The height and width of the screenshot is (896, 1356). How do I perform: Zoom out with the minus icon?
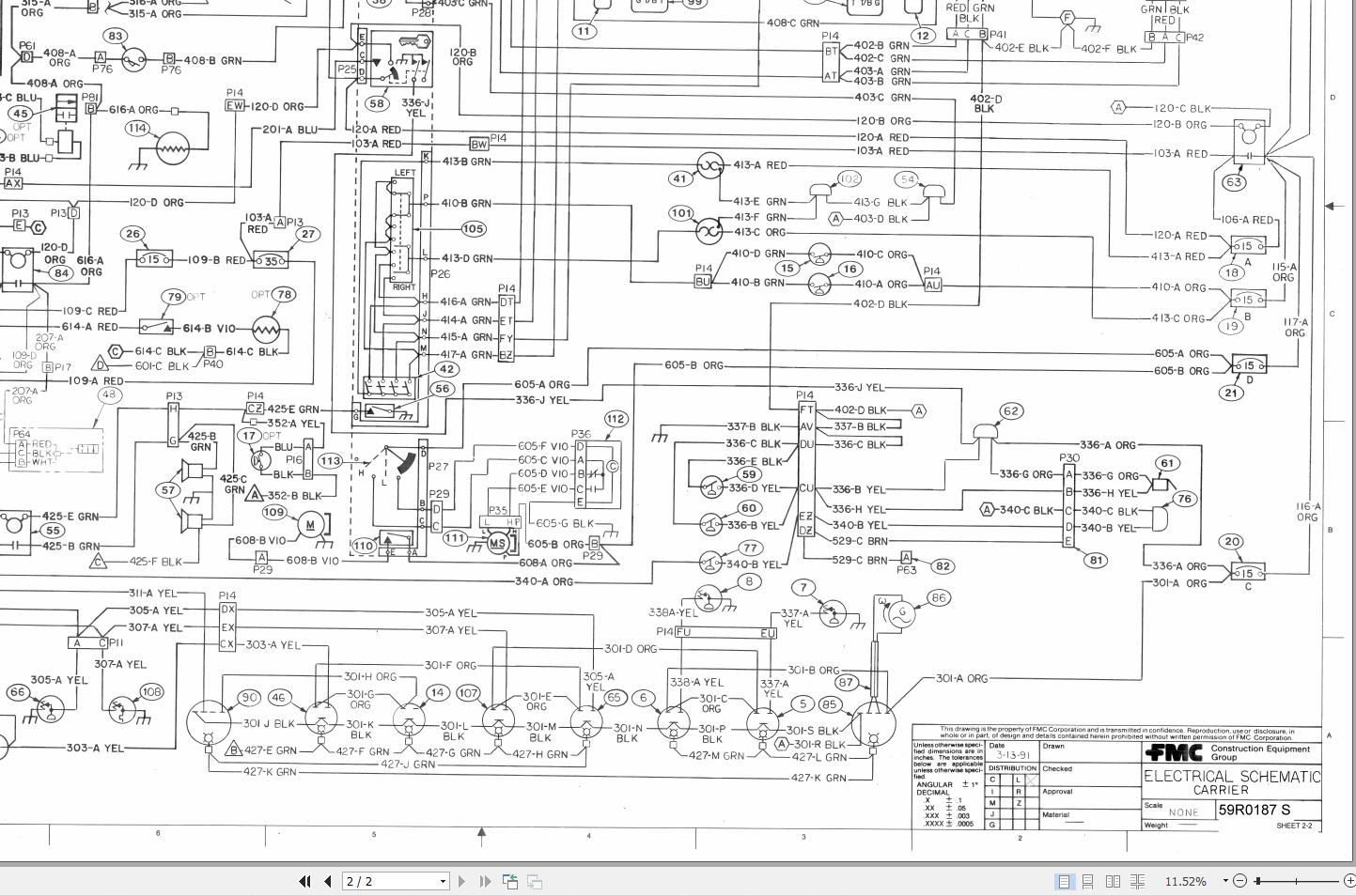[x=1241, y=881]
